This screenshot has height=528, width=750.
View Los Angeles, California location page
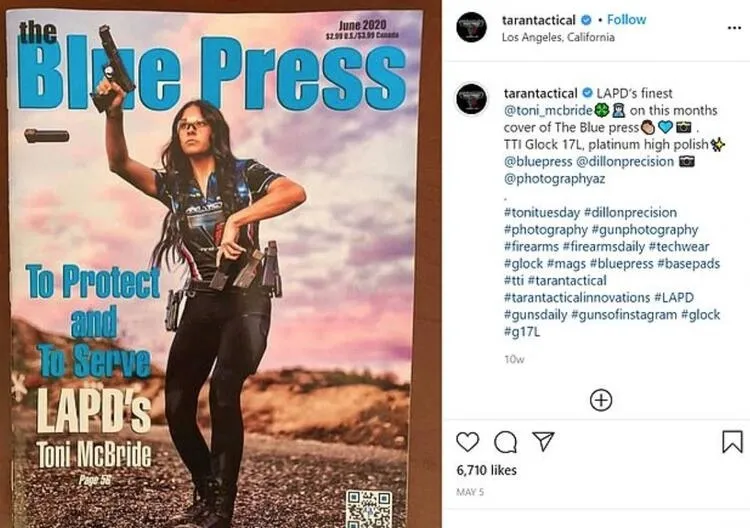click(558, 37)
